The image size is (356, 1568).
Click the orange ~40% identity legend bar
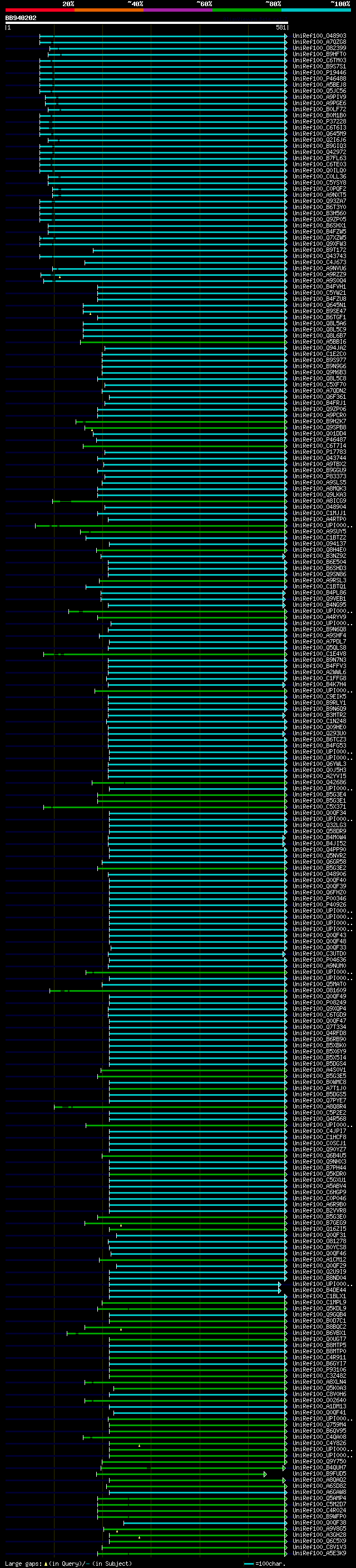point(109,10)
